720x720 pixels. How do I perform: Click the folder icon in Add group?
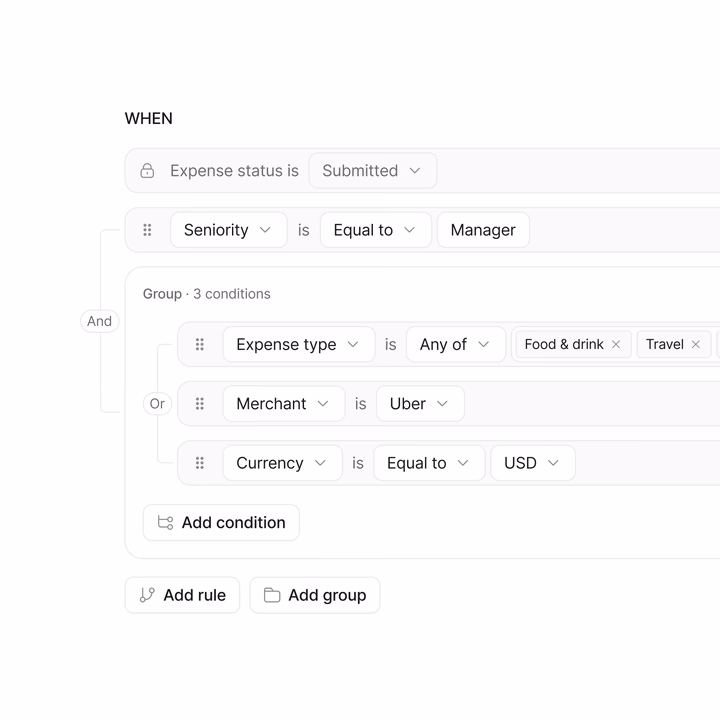[272, 595]
